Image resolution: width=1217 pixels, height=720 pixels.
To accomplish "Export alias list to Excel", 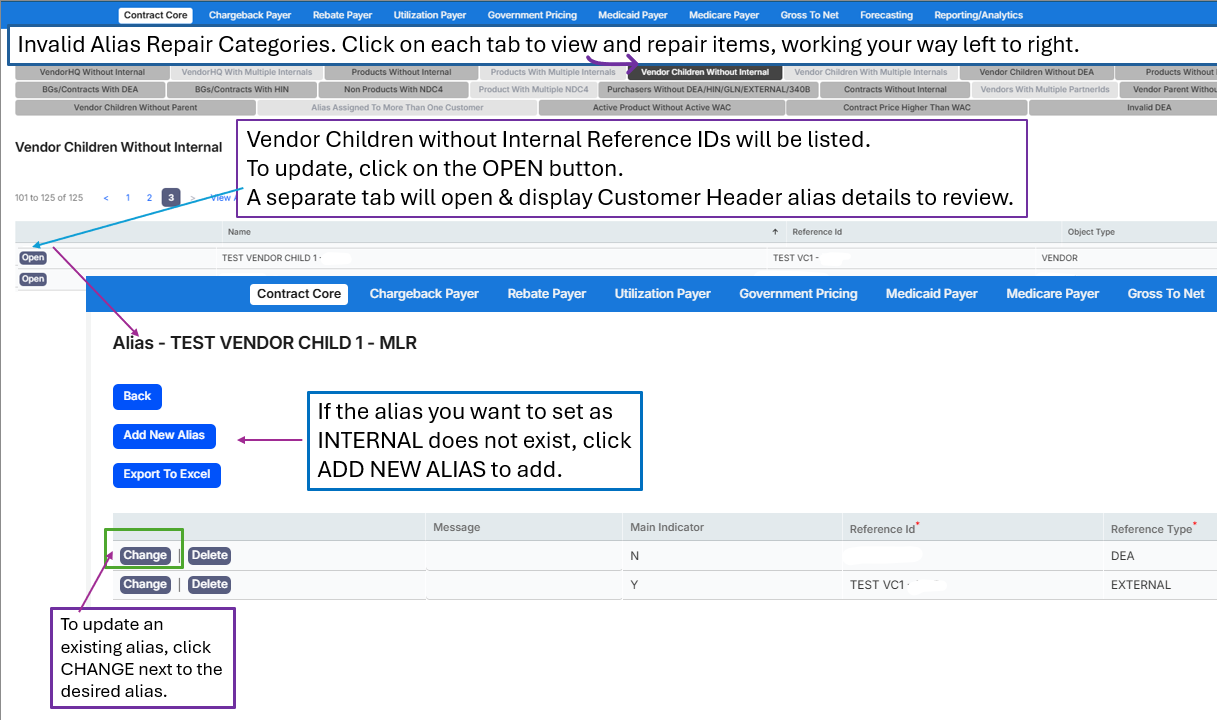I will click(x=167, y=474).
